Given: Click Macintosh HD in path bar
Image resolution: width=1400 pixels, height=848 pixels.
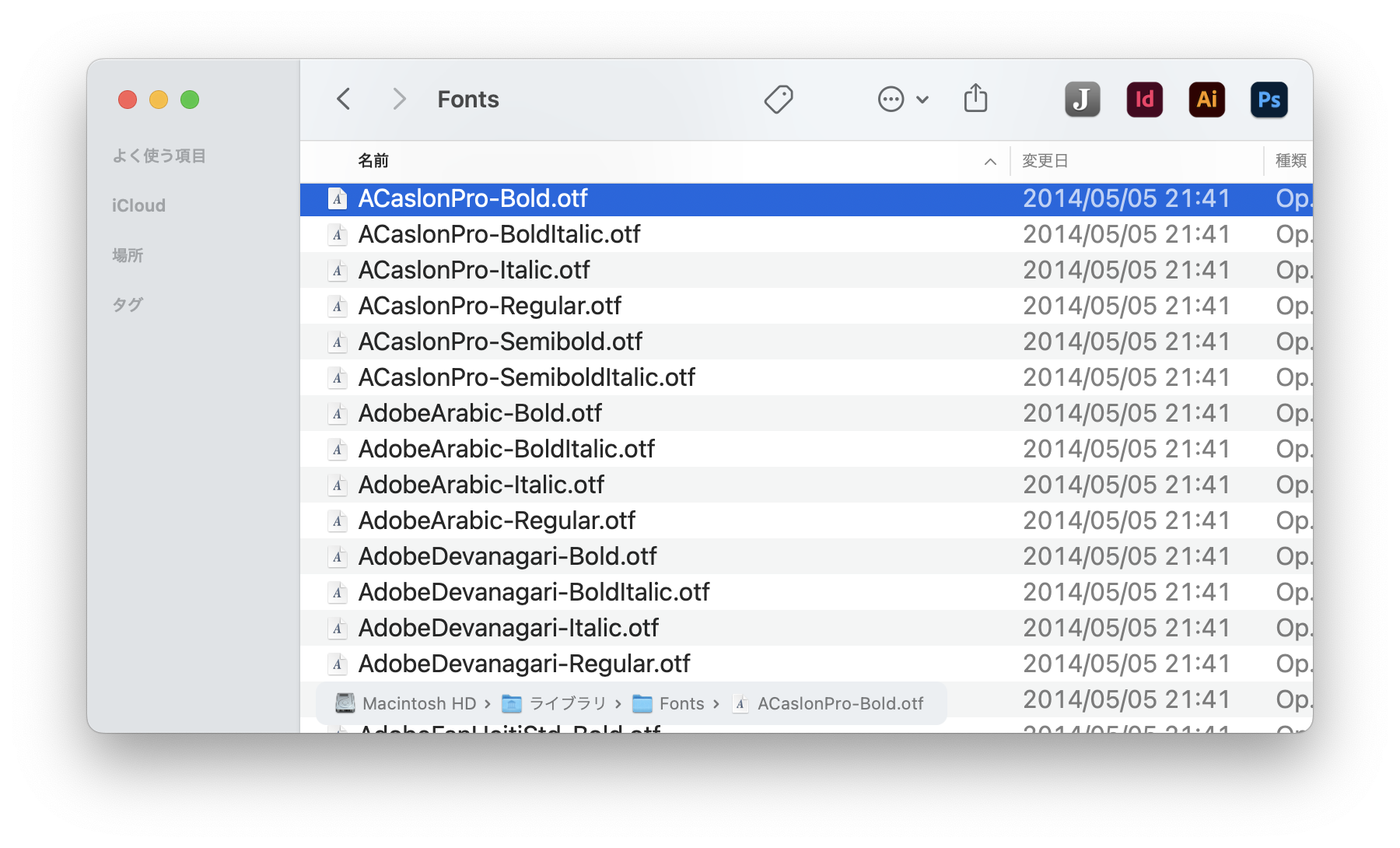Looking at the screenshot, I should tap(418, 703).
